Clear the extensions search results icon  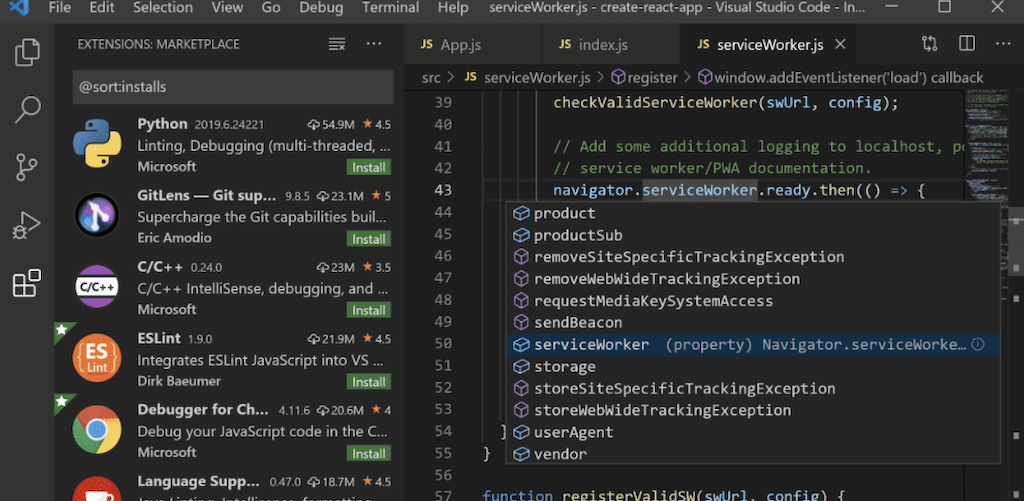click(x=337, y=45)
